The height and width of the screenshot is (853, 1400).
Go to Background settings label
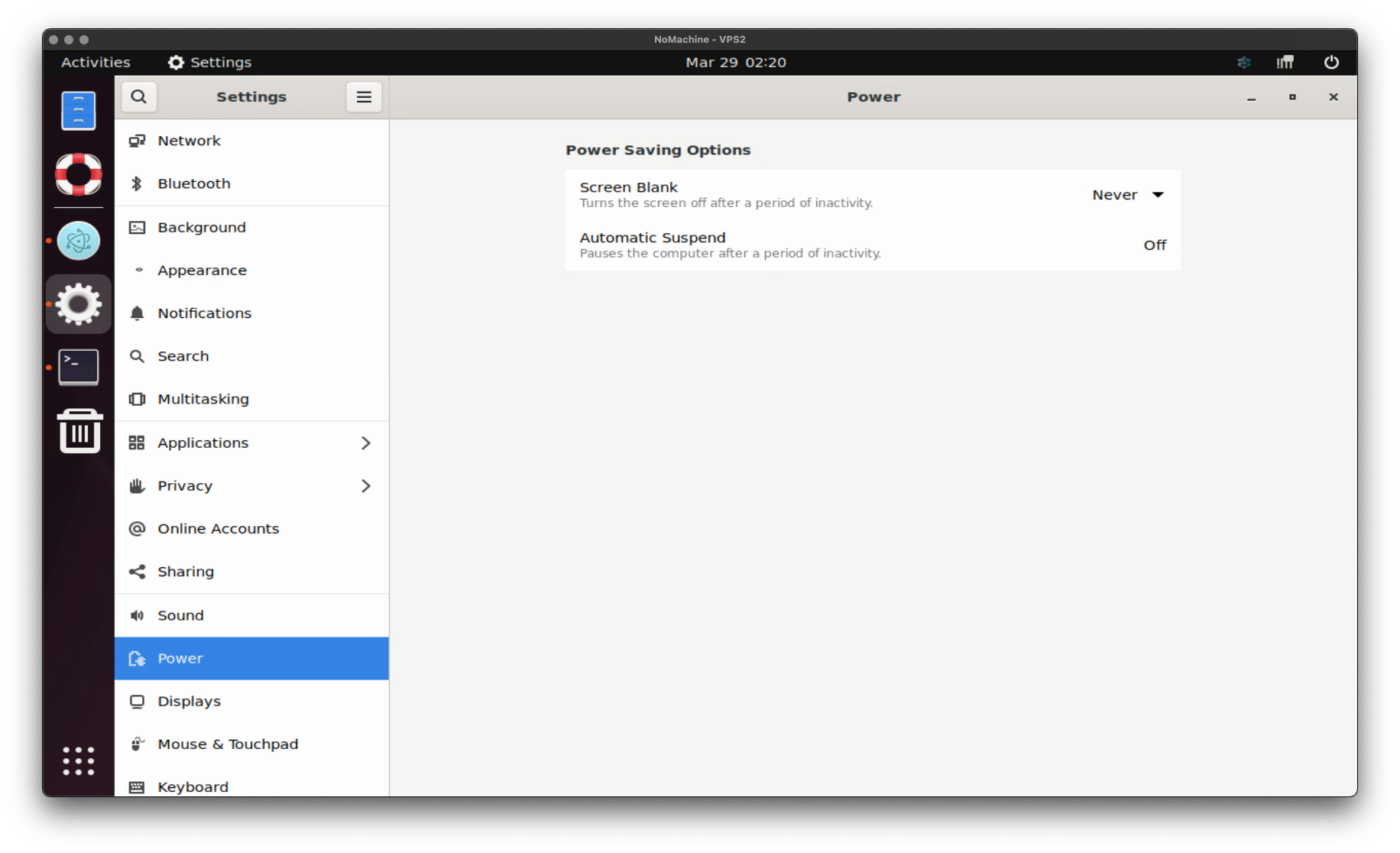[202, 227]
